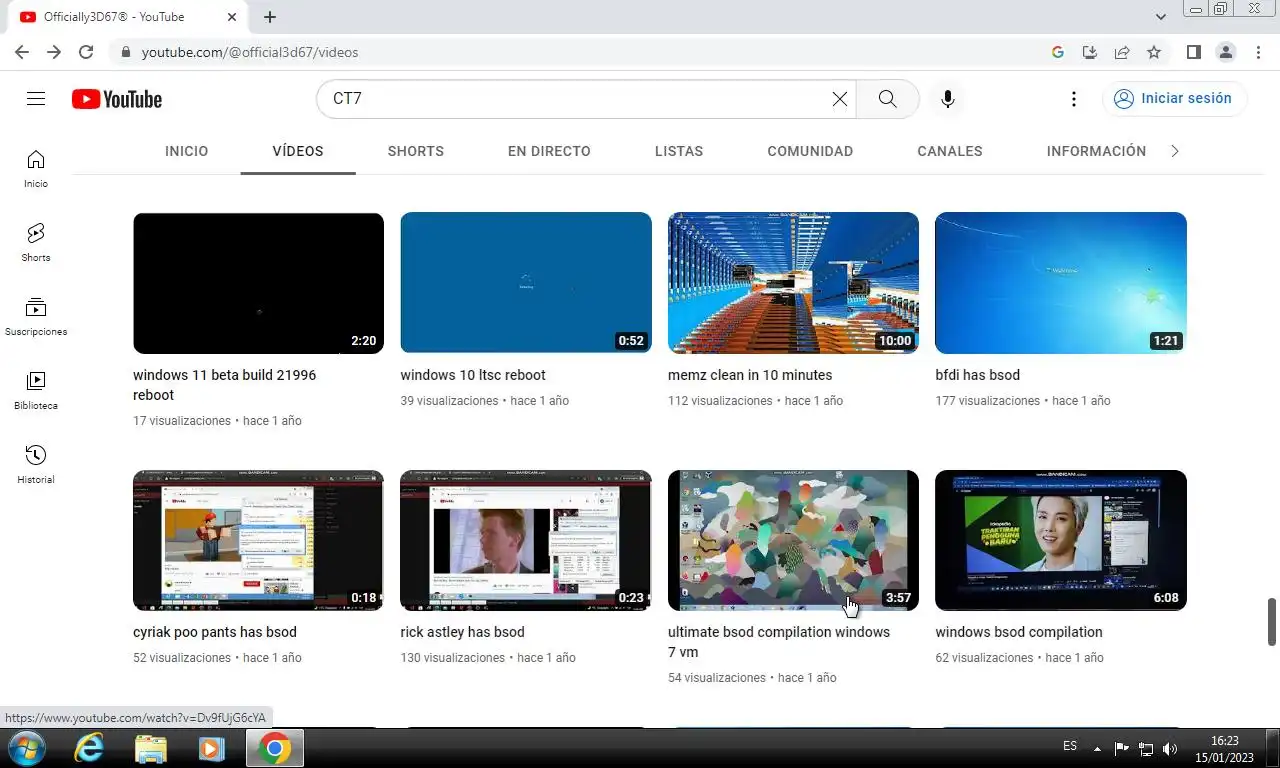Click the 2:20 black video thumbnail
Viewport: 1280px width, 768px height.
coord(258,283)
